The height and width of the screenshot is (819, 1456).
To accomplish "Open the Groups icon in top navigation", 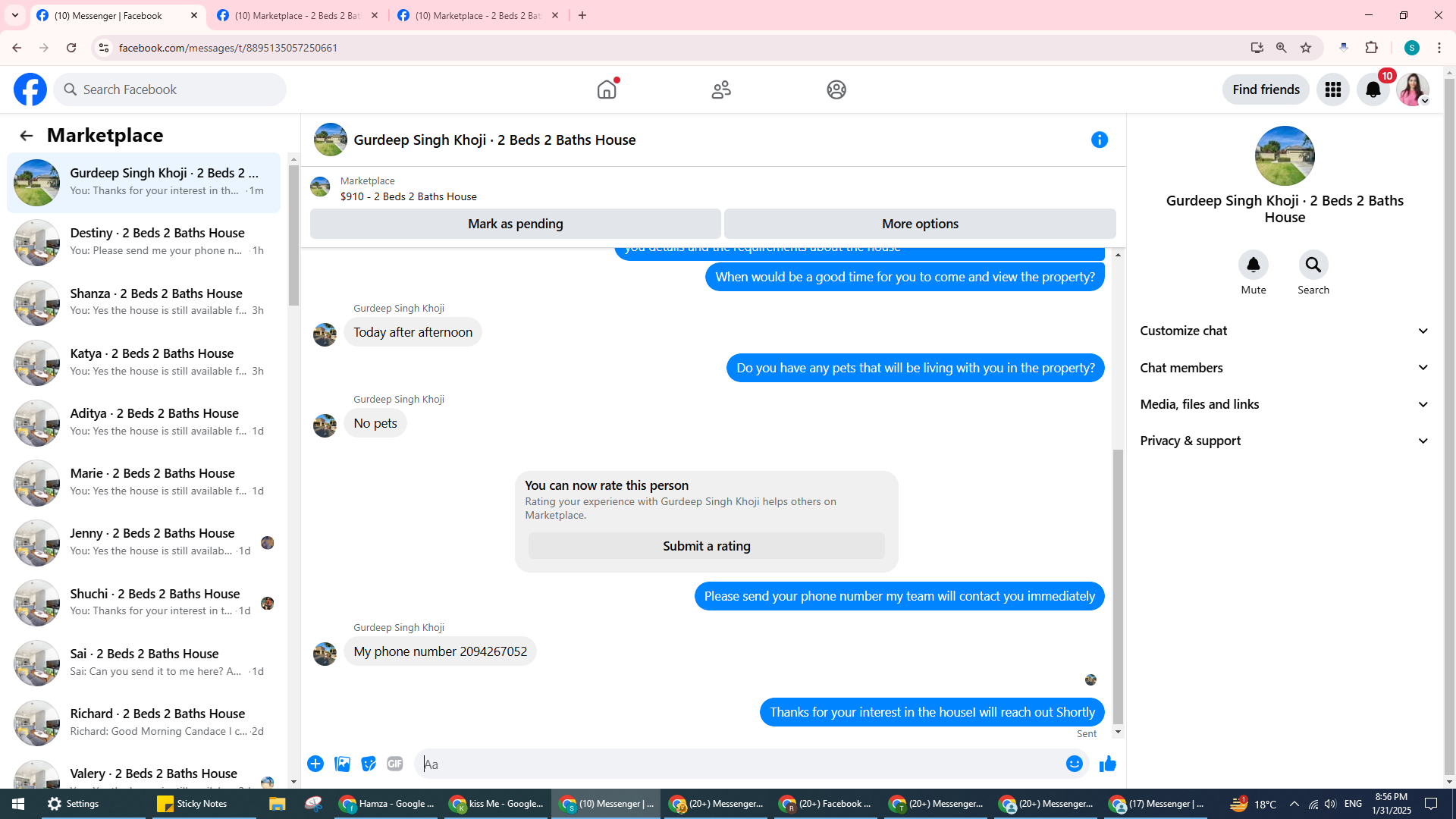I will [836, 89].
